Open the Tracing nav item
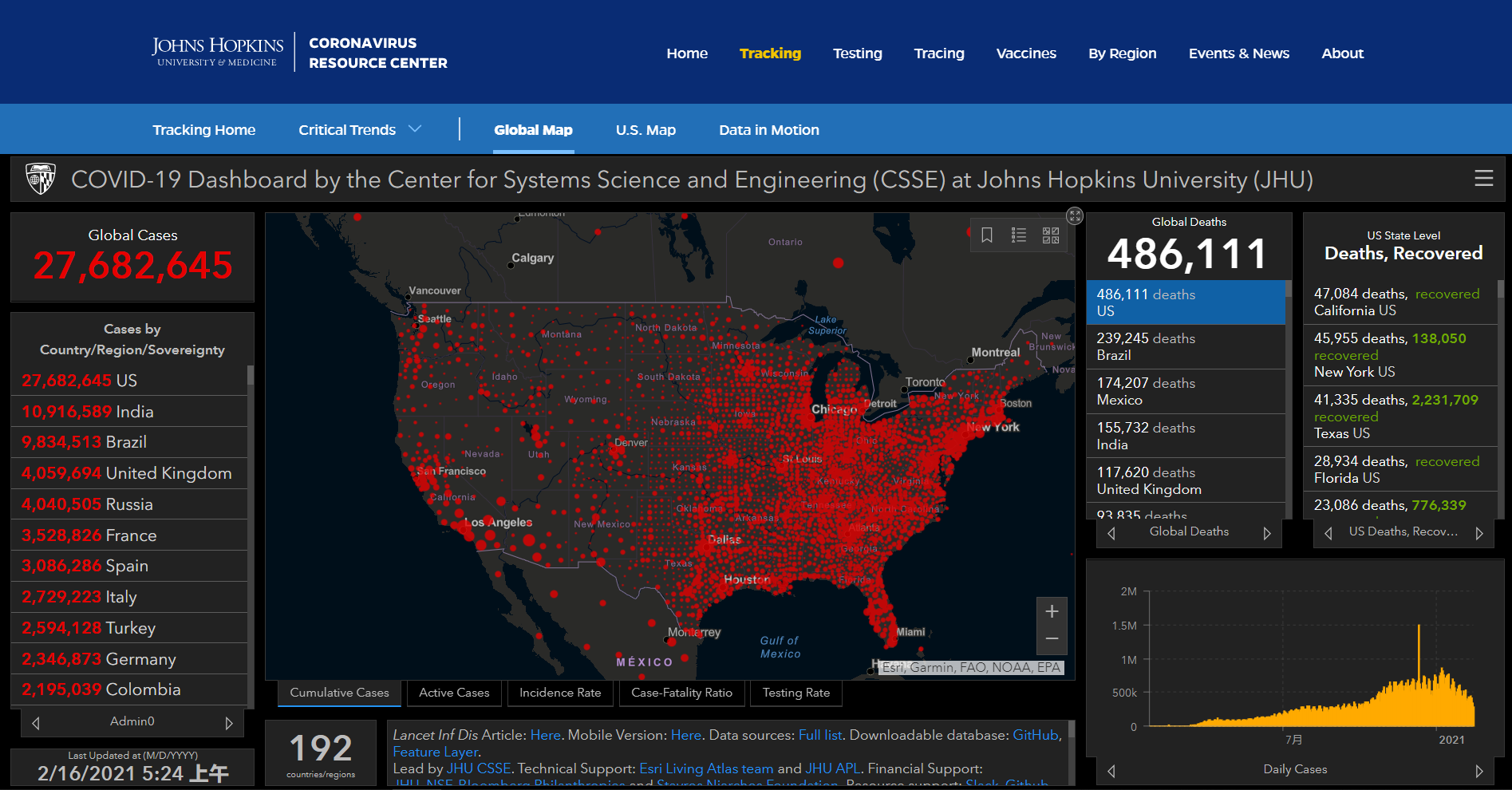1512x790 pixels. 939,53
